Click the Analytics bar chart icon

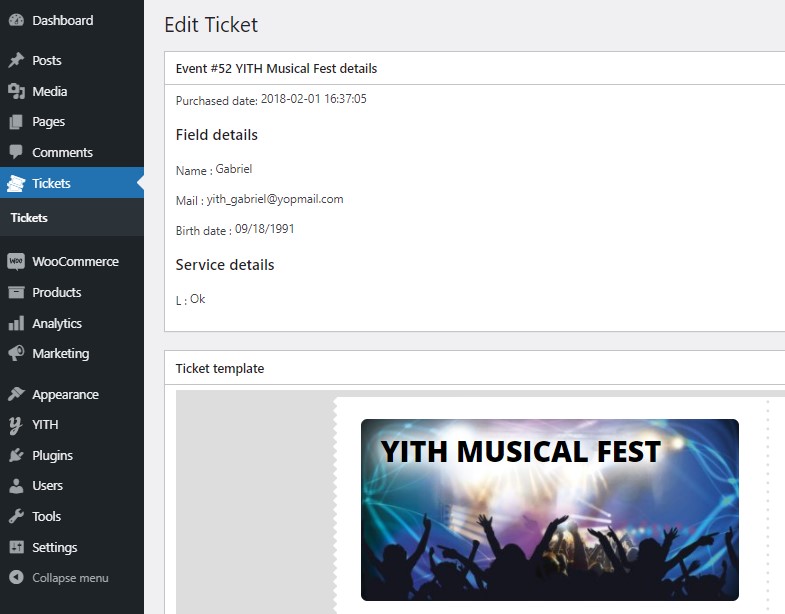pyautogui.click(x=16, y=324)
